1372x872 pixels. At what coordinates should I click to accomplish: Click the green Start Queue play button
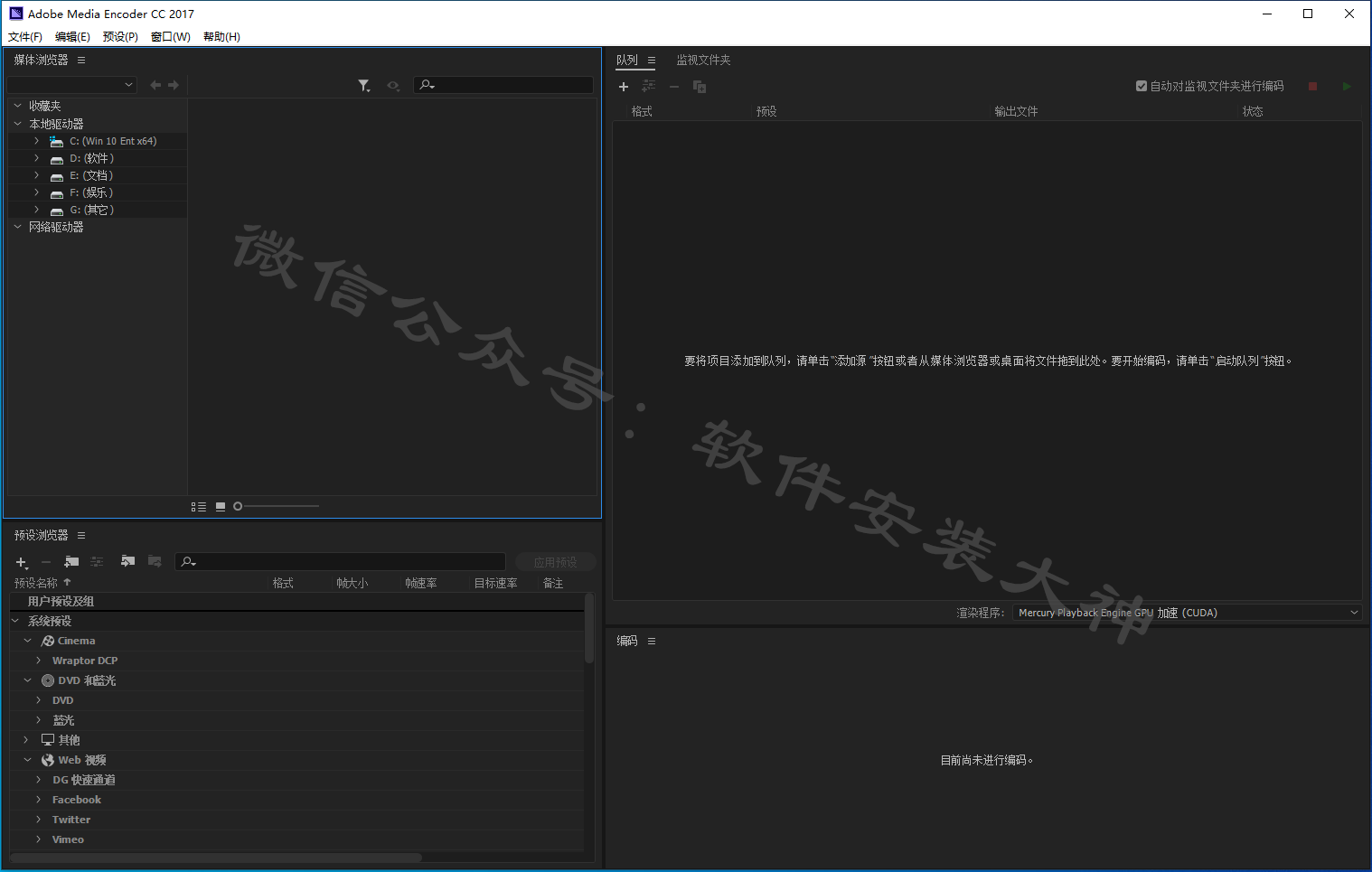click(1347, 86)
